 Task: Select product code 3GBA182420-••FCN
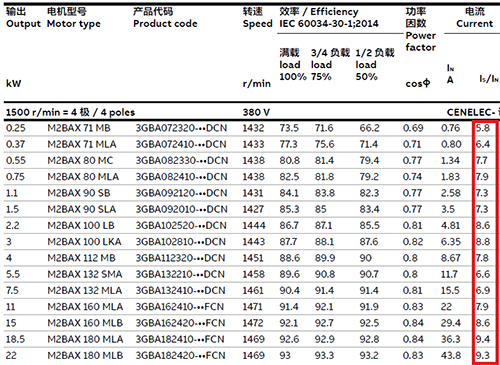[180, 355]
